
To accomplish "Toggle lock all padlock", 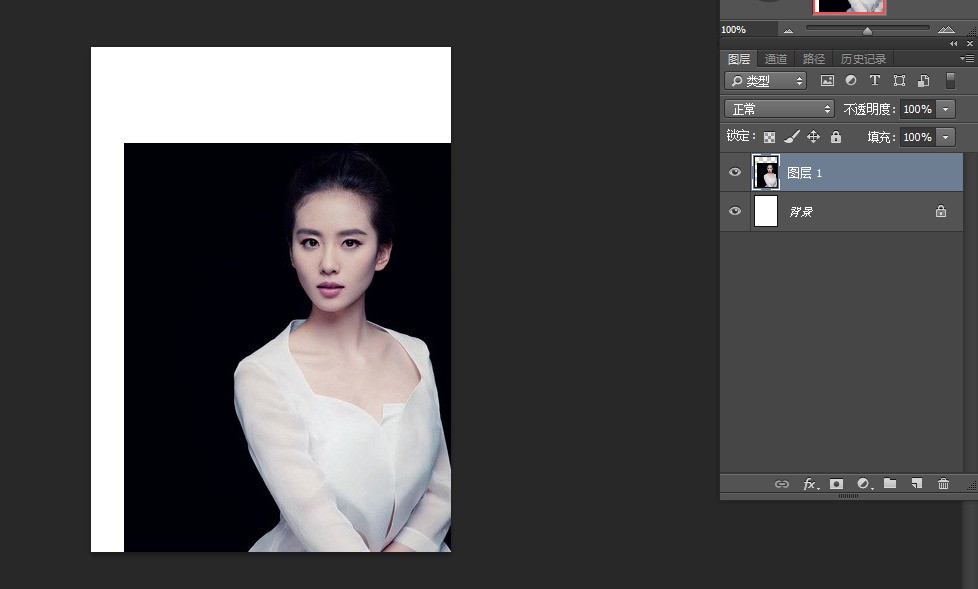I will (836, 137).
